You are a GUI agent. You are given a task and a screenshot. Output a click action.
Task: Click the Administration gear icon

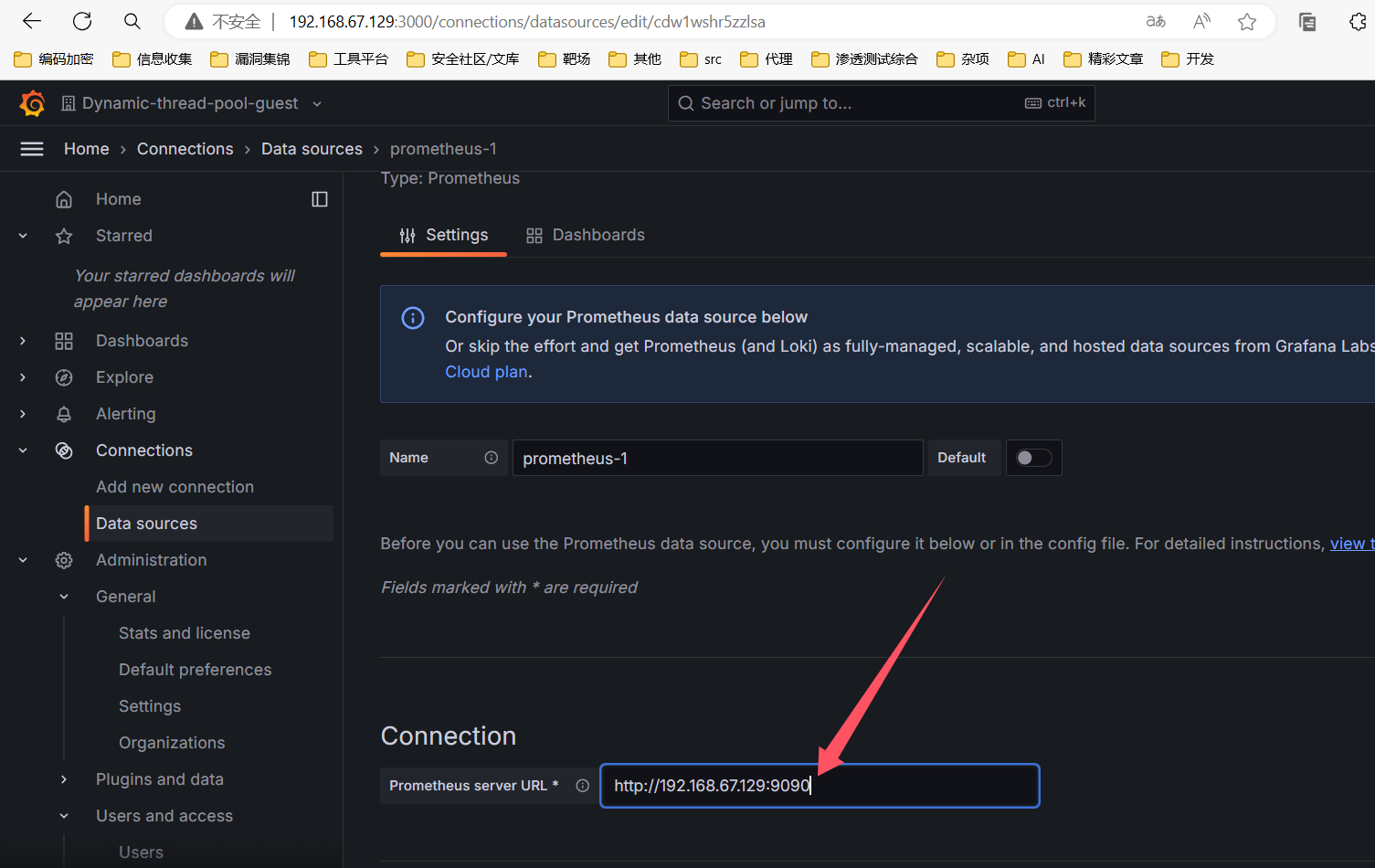pos(64,560)
